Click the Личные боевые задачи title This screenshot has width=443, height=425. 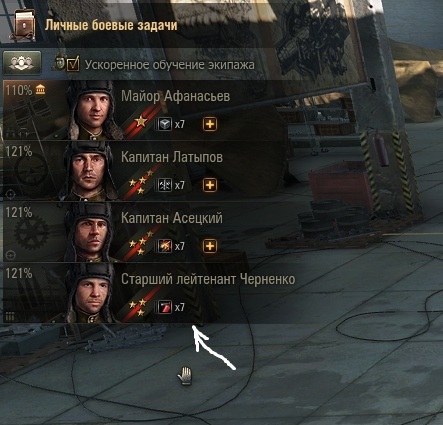111,25
